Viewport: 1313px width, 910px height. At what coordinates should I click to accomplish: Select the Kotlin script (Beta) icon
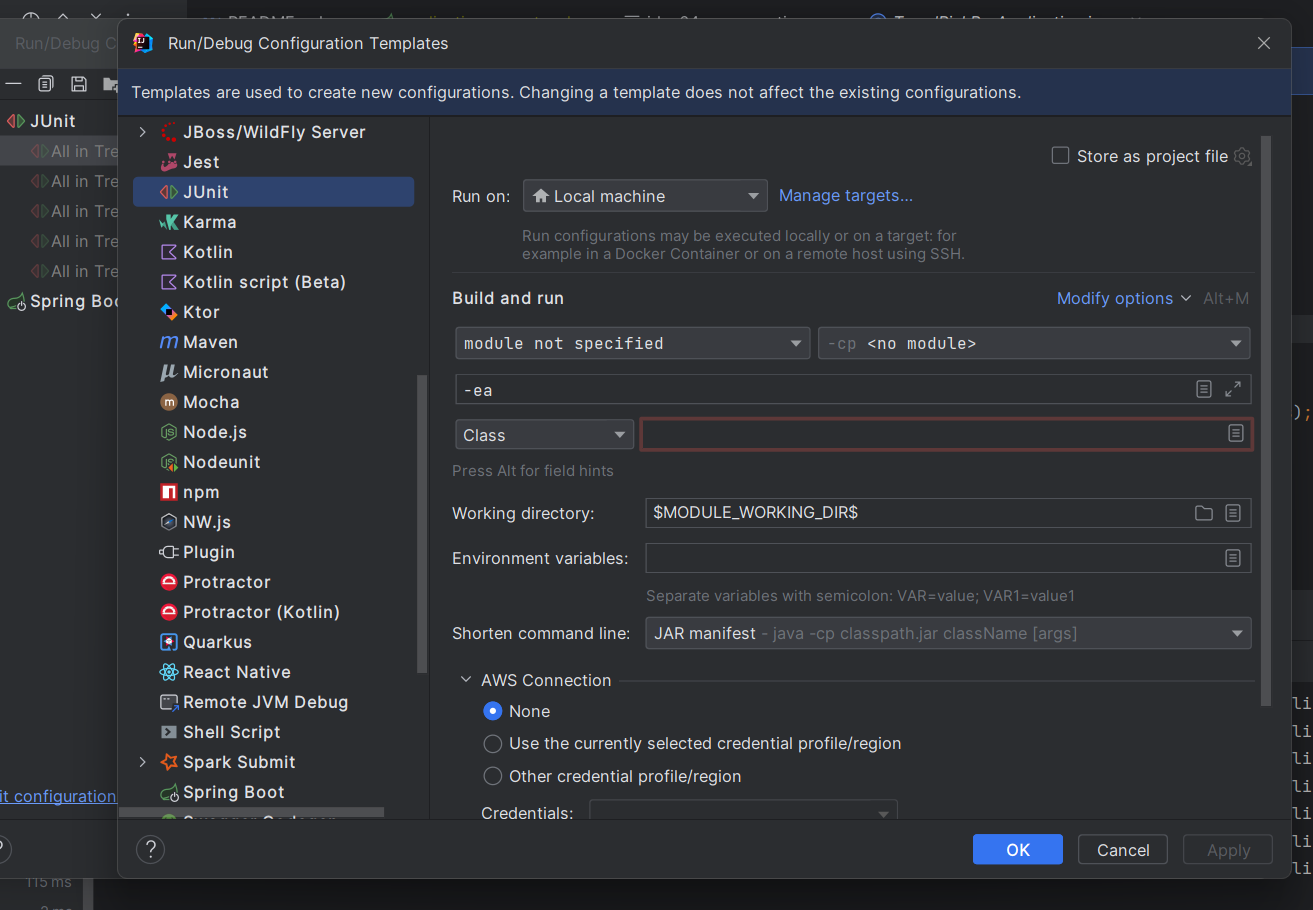pos(168,282)
